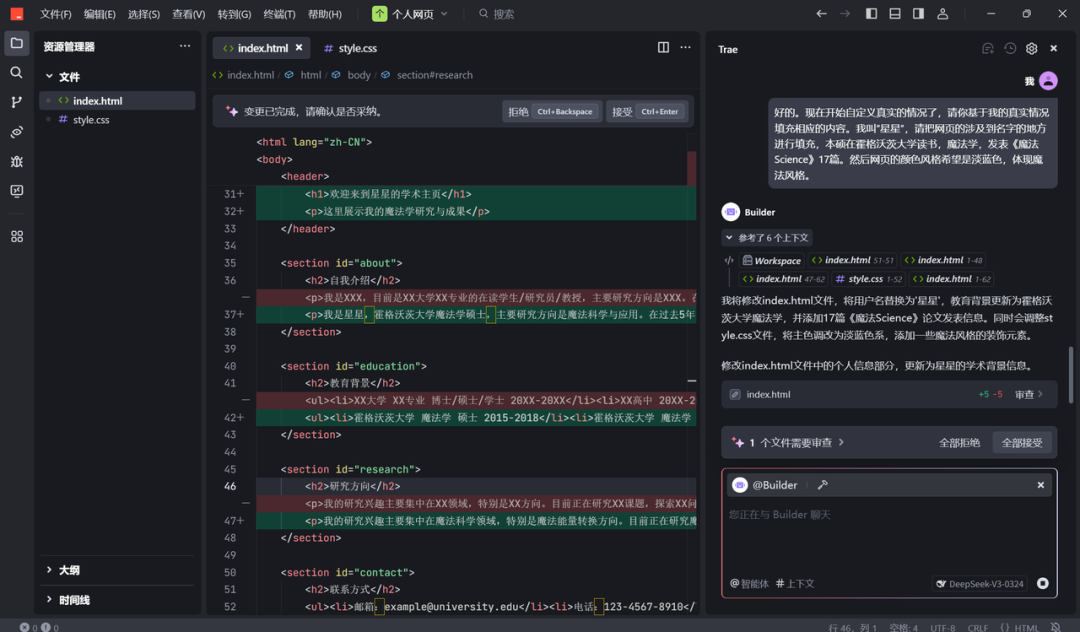Toggle the left primary sidebar layout
1080x632 pixels.
coord(872,14)
